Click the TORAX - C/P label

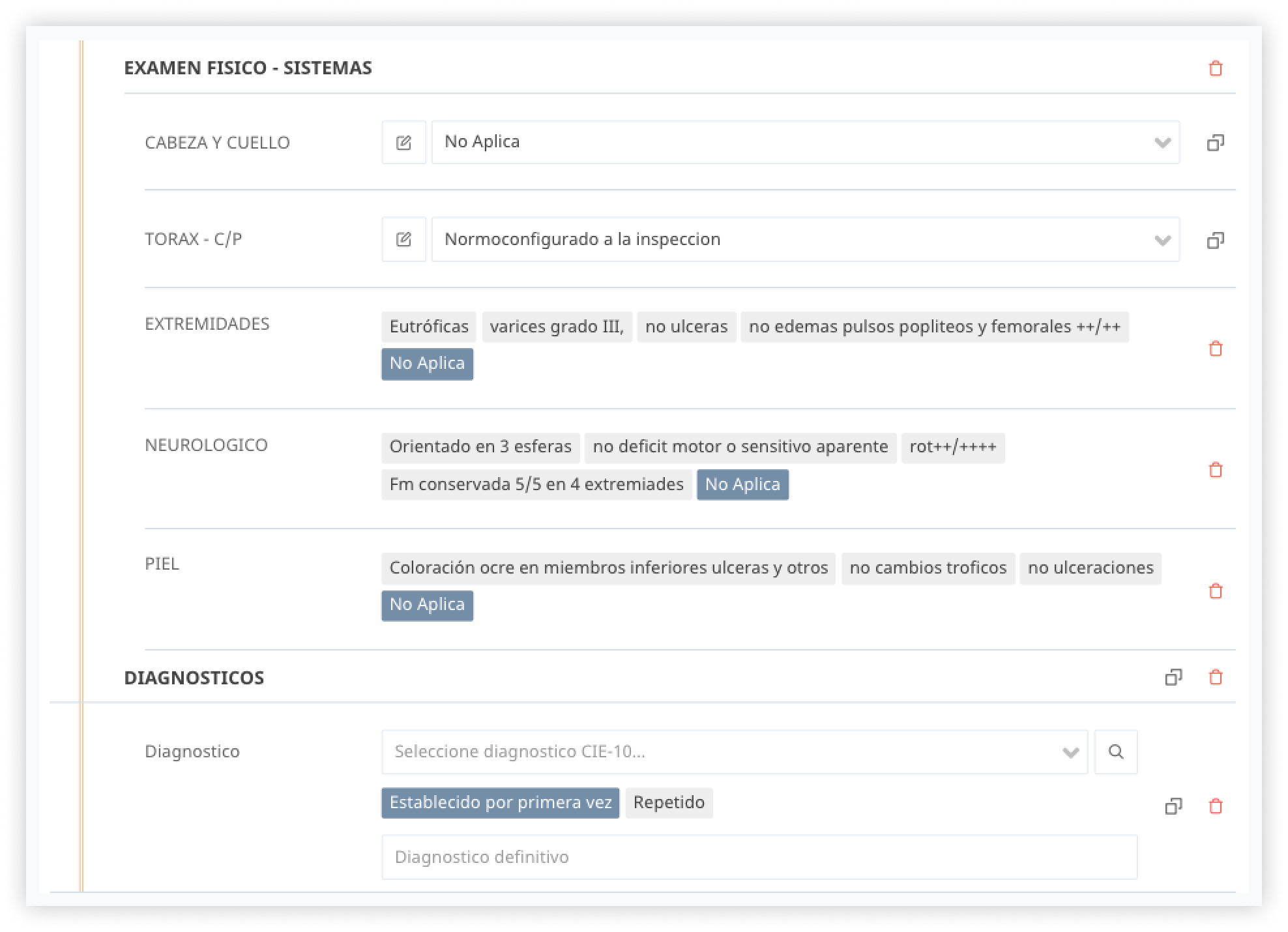point(193,239)
